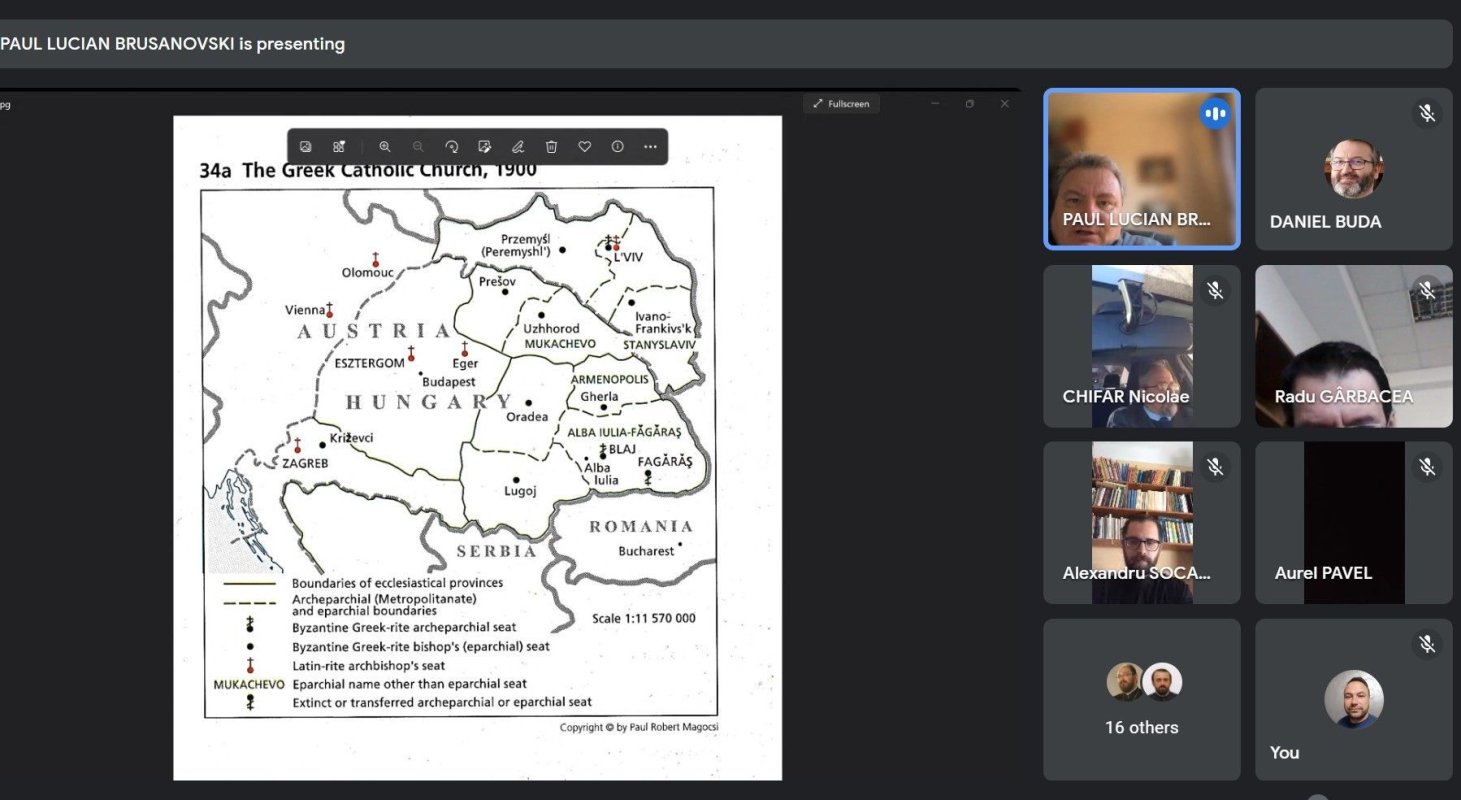The height and width of the screenshot is (800, 1461).
Task: Click Aurel PAVEL's participant tile
Action: point(1353,523)
